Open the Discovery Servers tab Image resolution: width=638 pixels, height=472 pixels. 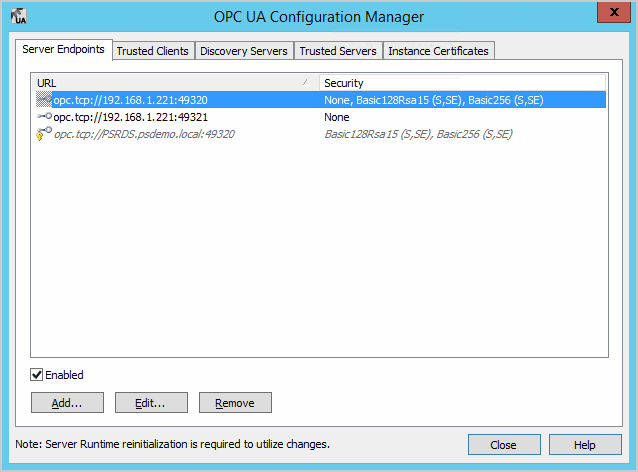click(244, 51)
